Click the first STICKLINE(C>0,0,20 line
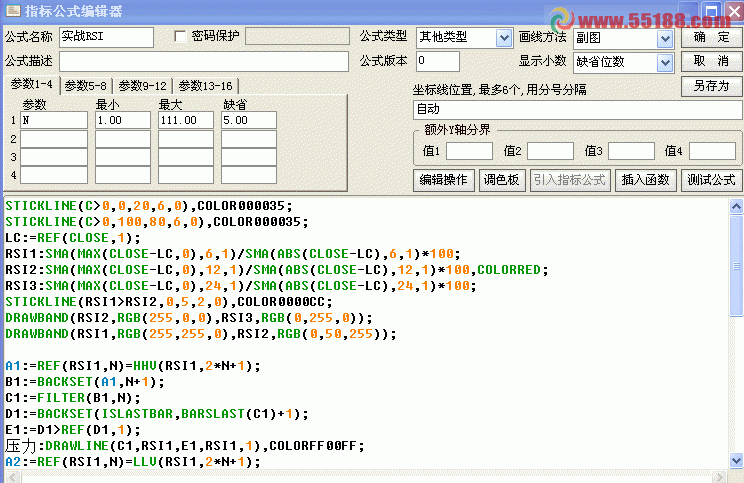744x483 pixels. 149,206
